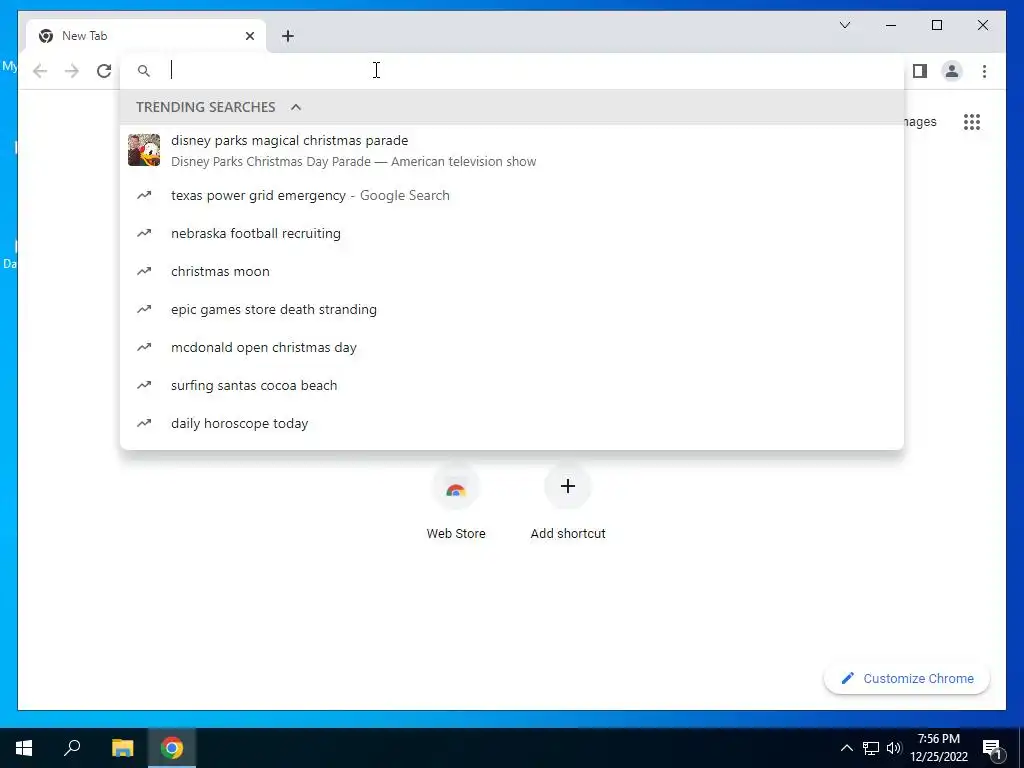This screenshot has width=1024, height=768.
Task: Open File Explorer from taskbar
Action: tap(122, 748)
